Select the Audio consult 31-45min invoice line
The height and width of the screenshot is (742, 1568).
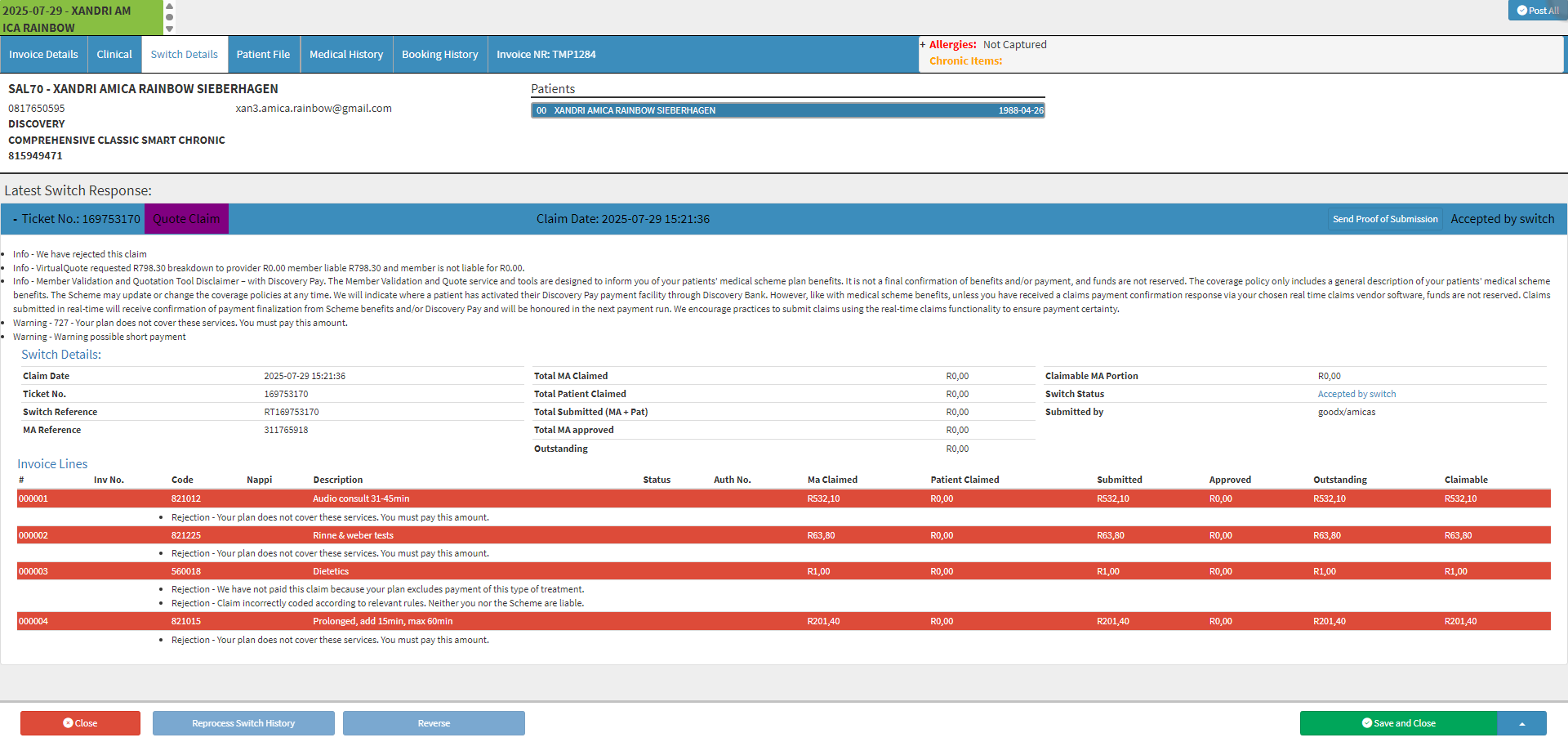pyautogui.click(x=361, y=498)
